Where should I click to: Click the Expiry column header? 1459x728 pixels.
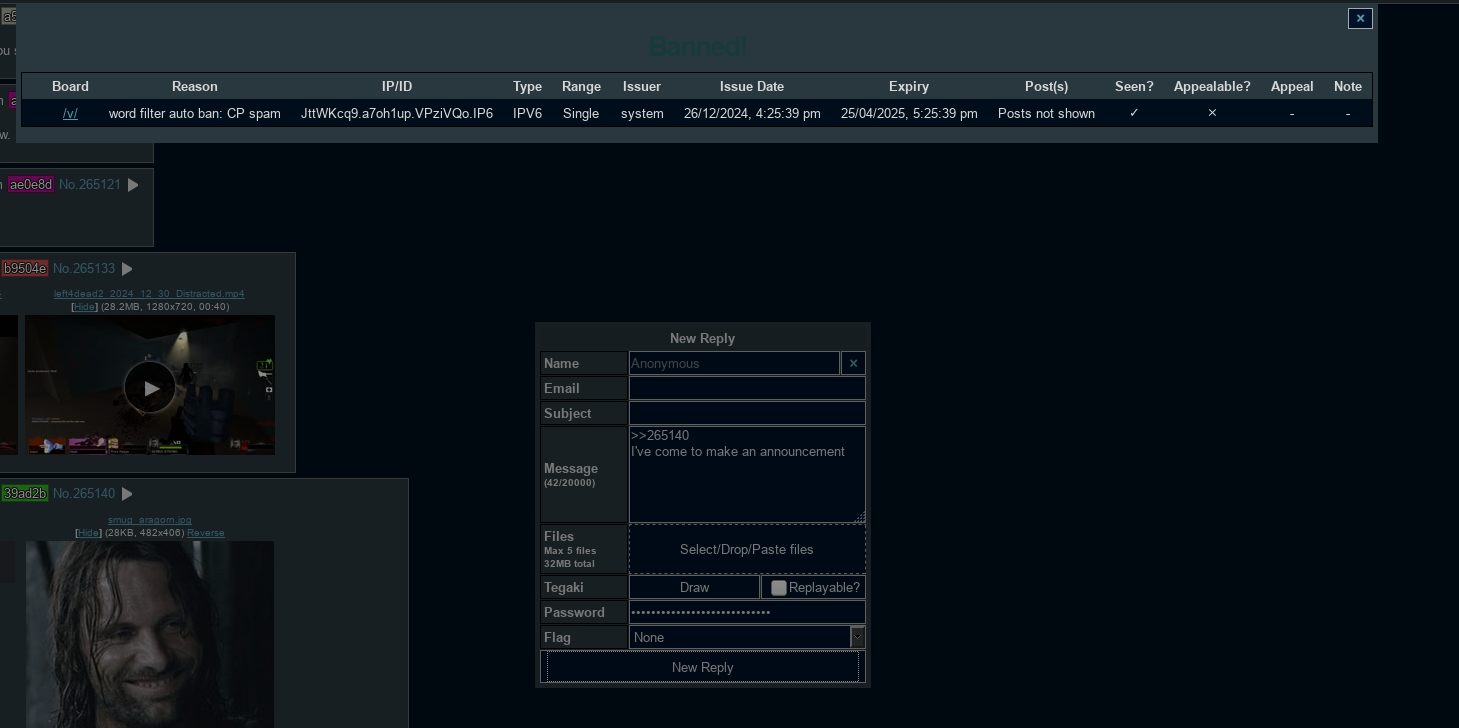coord(909,87)
